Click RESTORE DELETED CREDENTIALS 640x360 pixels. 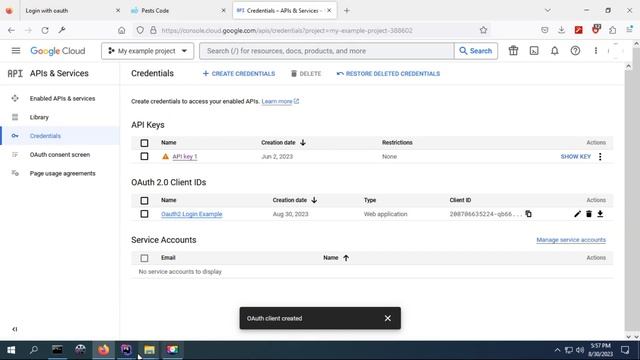click(x=388, y=73)
